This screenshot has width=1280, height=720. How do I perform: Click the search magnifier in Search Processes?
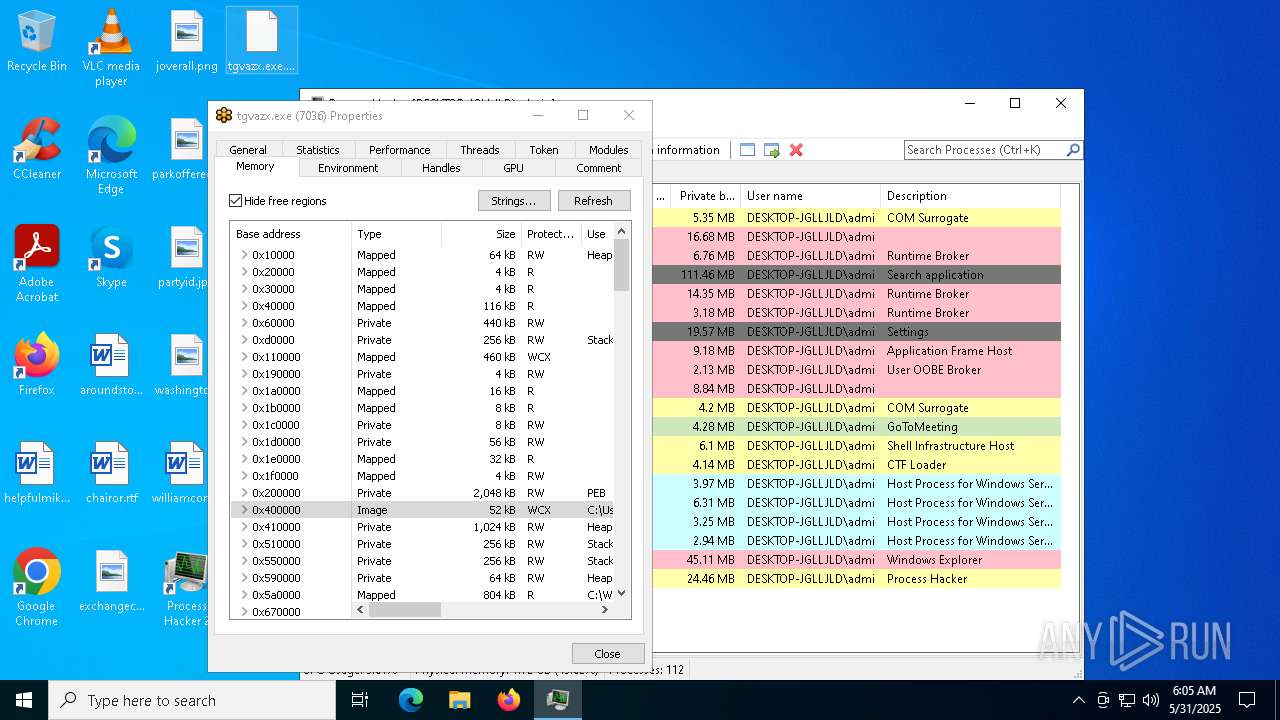(1073, 150)
